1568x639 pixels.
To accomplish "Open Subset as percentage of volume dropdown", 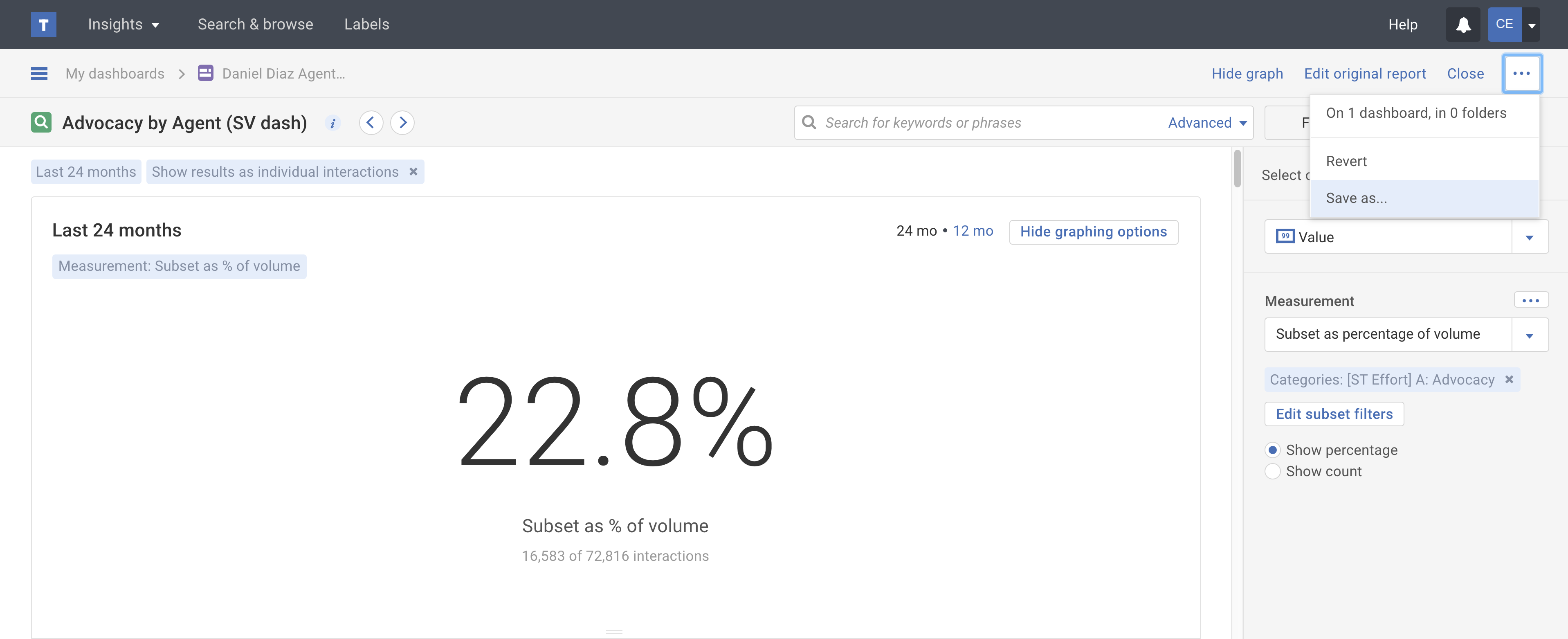I will [x=1529, y=334].
